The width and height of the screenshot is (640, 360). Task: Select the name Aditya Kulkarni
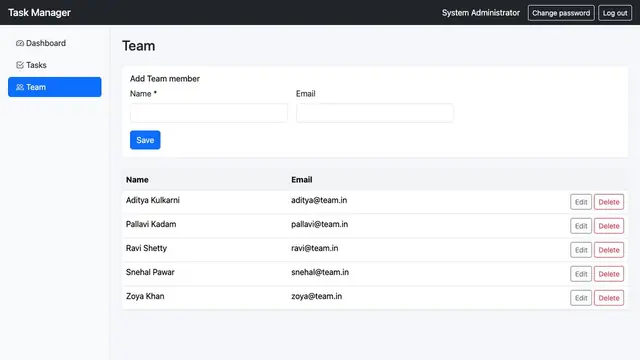click(x=153, y=200)
